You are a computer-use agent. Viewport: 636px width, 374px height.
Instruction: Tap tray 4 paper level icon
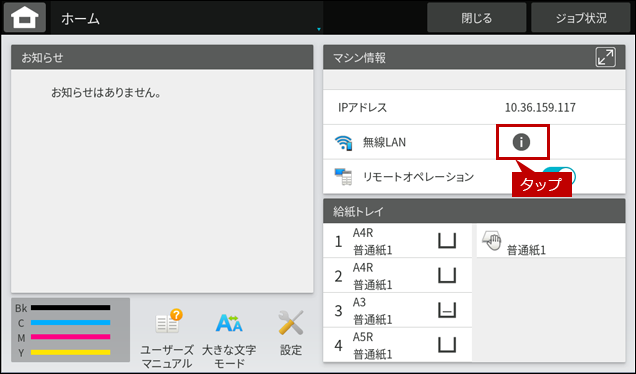point(447,345)
